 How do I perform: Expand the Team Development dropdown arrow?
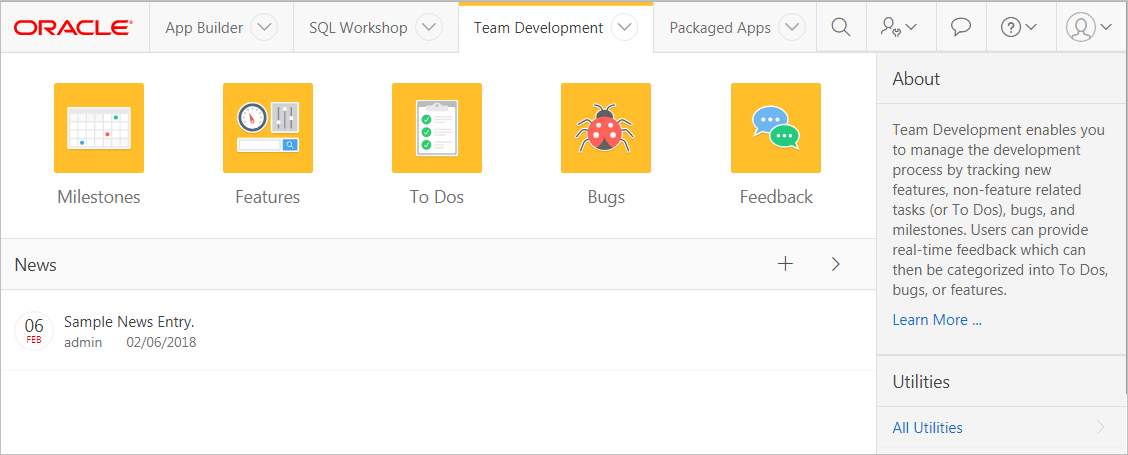[x=624, y=28]
